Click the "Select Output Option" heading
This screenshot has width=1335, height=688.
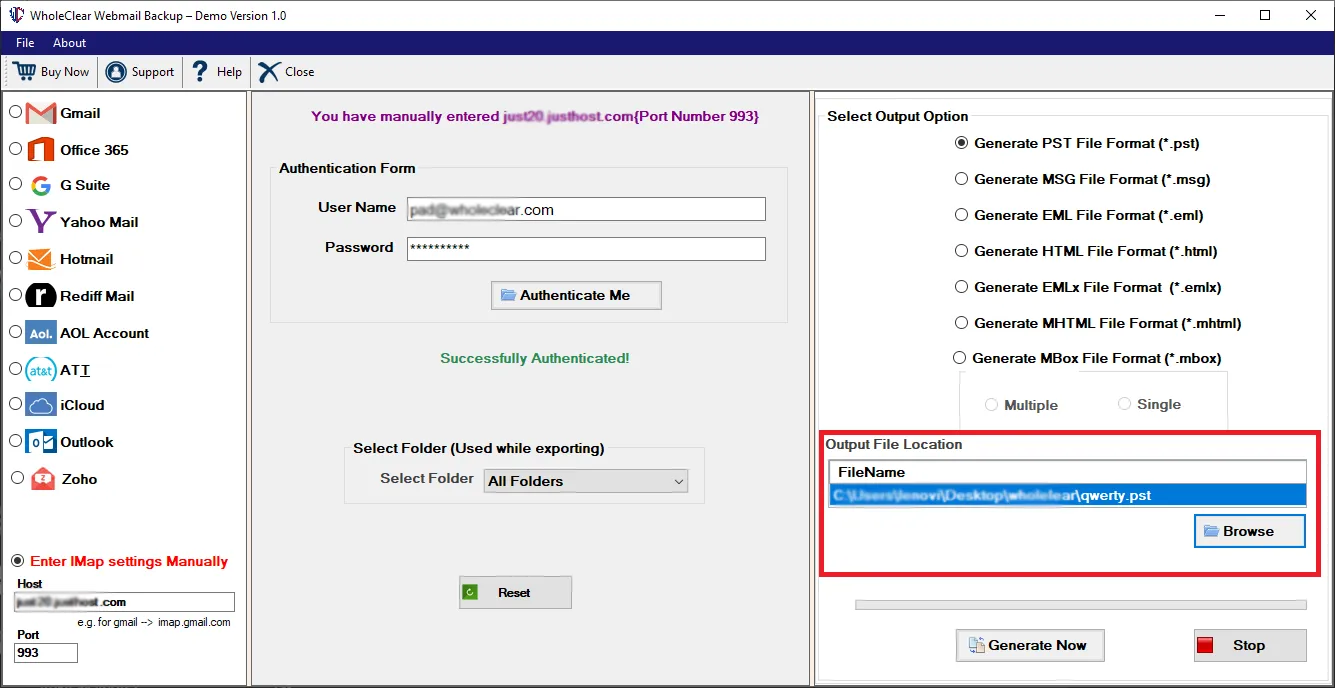(x=898, y=116)
